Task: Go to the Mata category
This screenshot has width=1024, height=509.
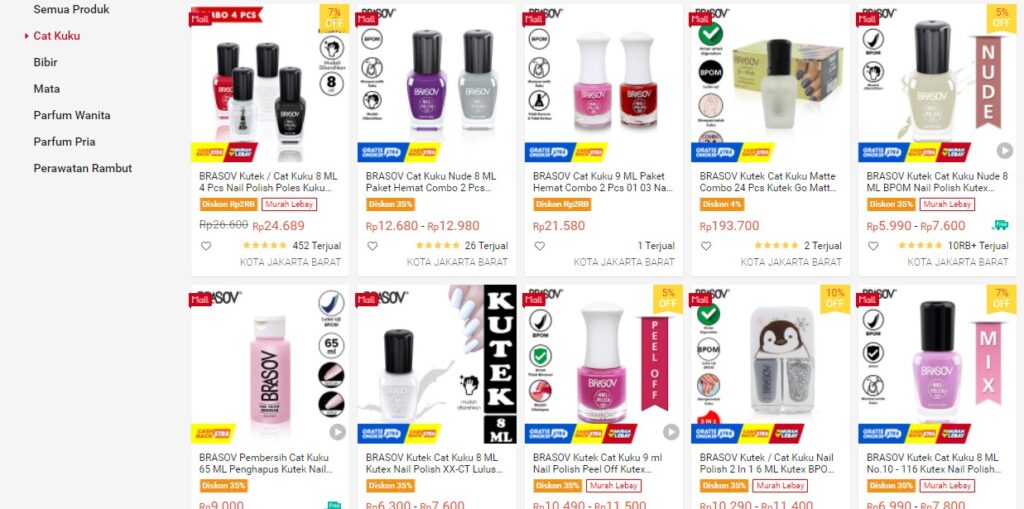Action: 46,89
